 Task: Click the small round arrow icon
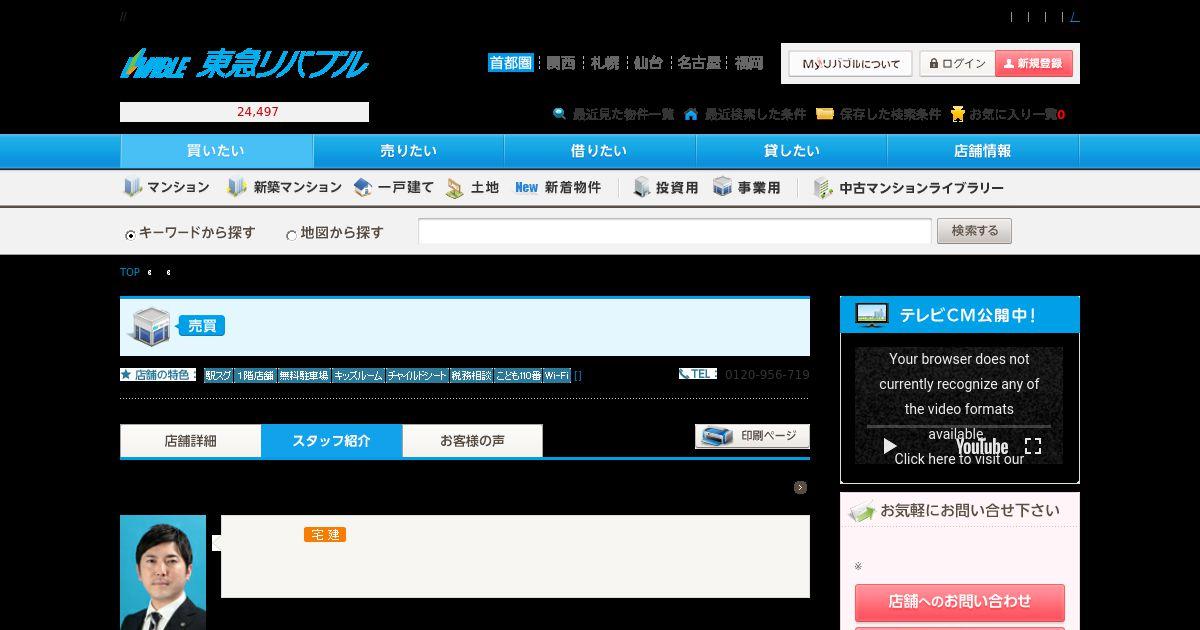click(x=800, y=487)
